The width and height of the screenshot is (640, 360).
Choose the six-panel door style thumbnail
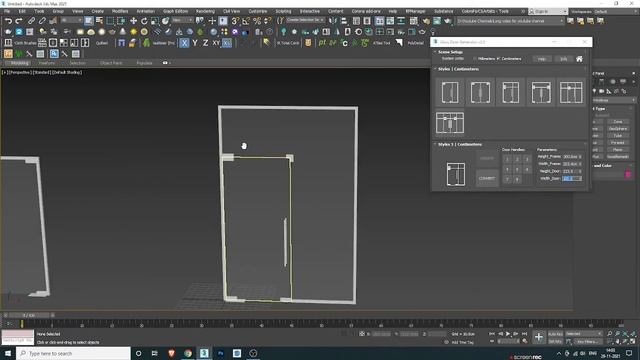[x=450, y=123]
